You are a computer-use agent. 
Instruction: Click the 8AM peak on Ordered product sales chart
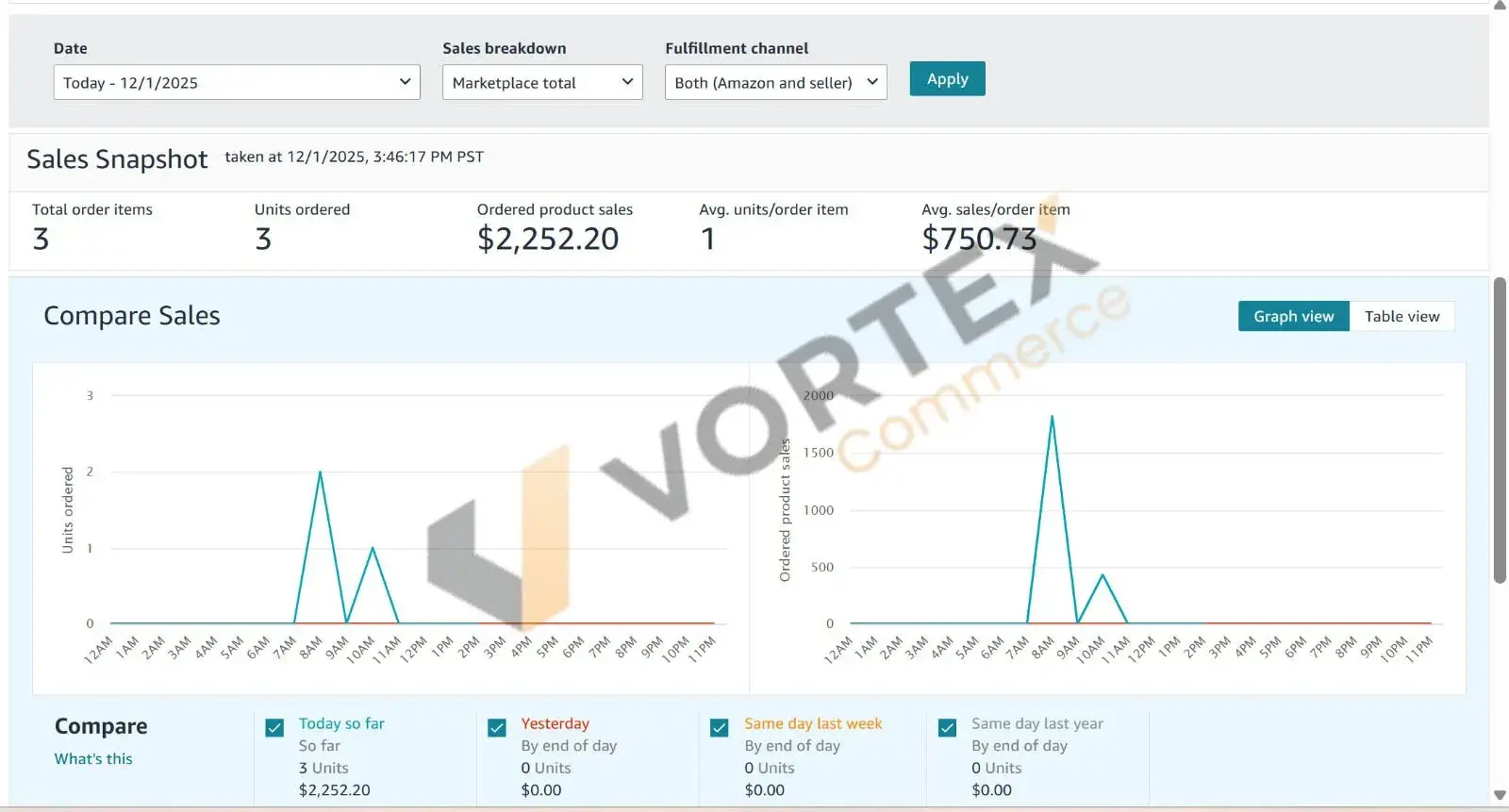point(1052,417)
